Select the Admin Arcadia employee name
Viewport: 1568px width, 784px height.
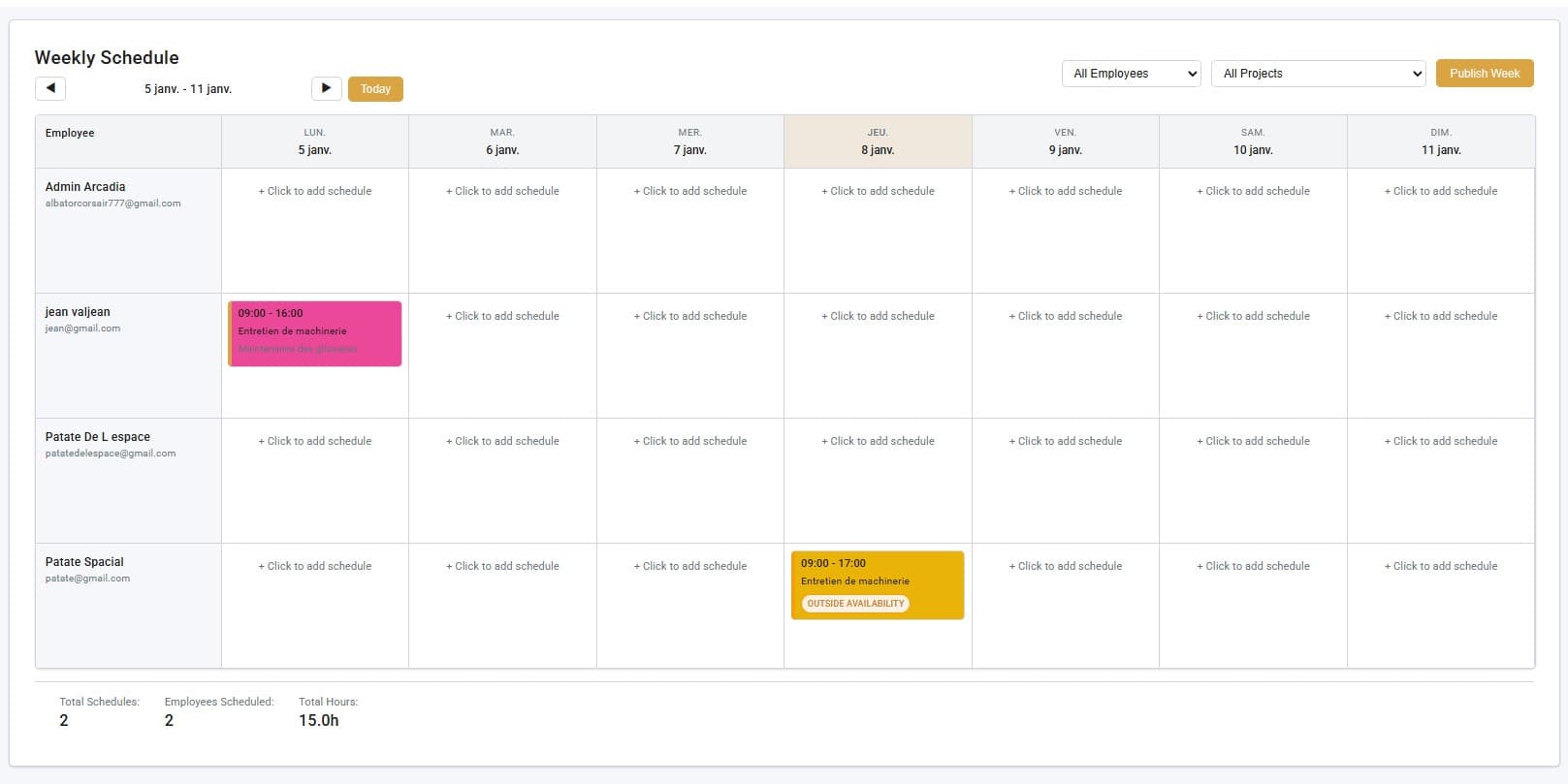click(85, 187)
